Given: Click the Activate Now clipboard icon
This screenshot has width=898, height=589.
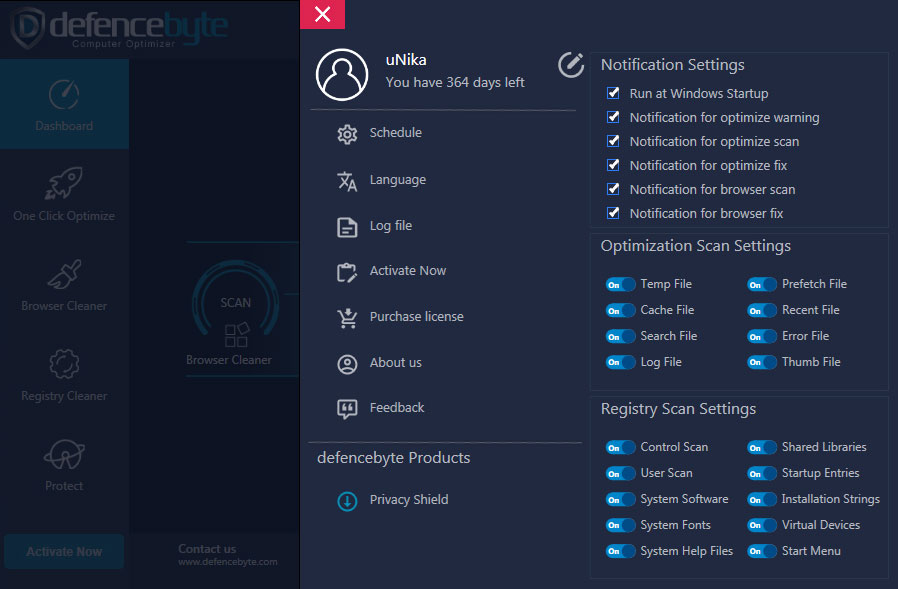Looking at the screenshot, I should click(347, 272).
